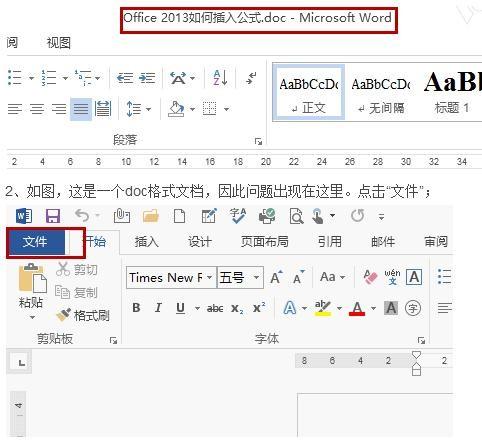The width and height of the screenshot is (482, 441).
Task: Click the 格式刷 format painter button
Action: (83, 315)
